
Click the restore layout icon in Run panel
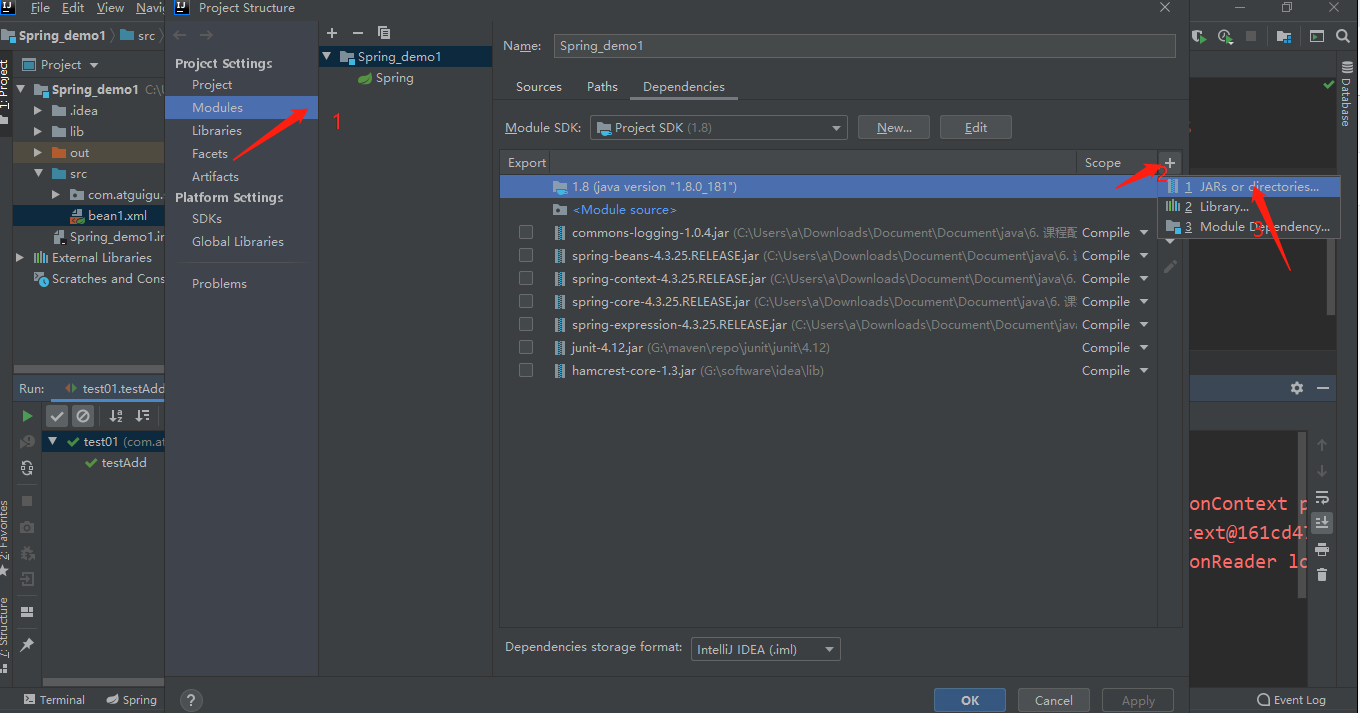(x=27, y=612)
